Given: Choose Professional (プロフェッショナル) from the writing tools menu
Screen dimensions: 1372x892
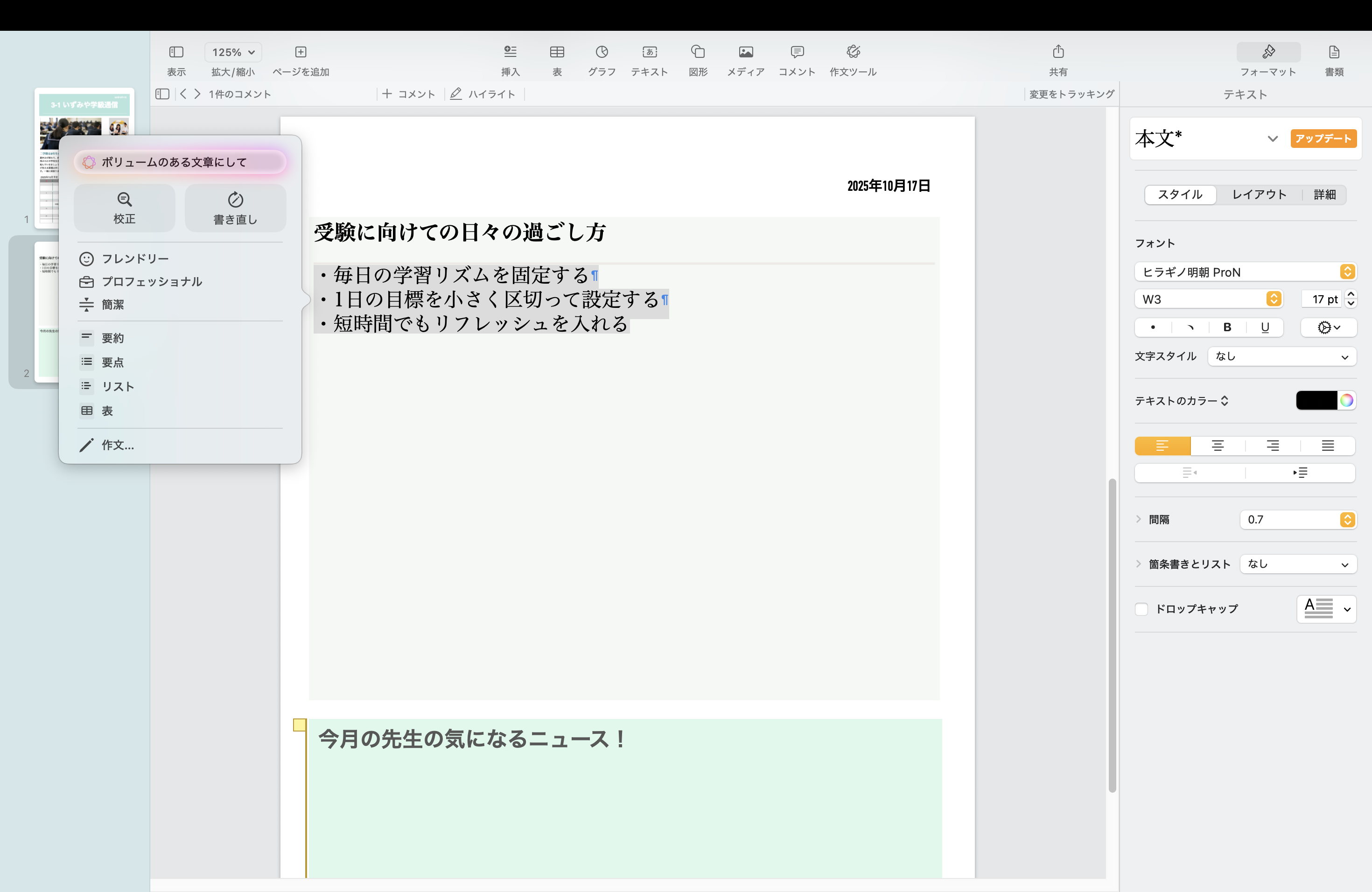Looking at the screenshot, I should tap(152, 282).
